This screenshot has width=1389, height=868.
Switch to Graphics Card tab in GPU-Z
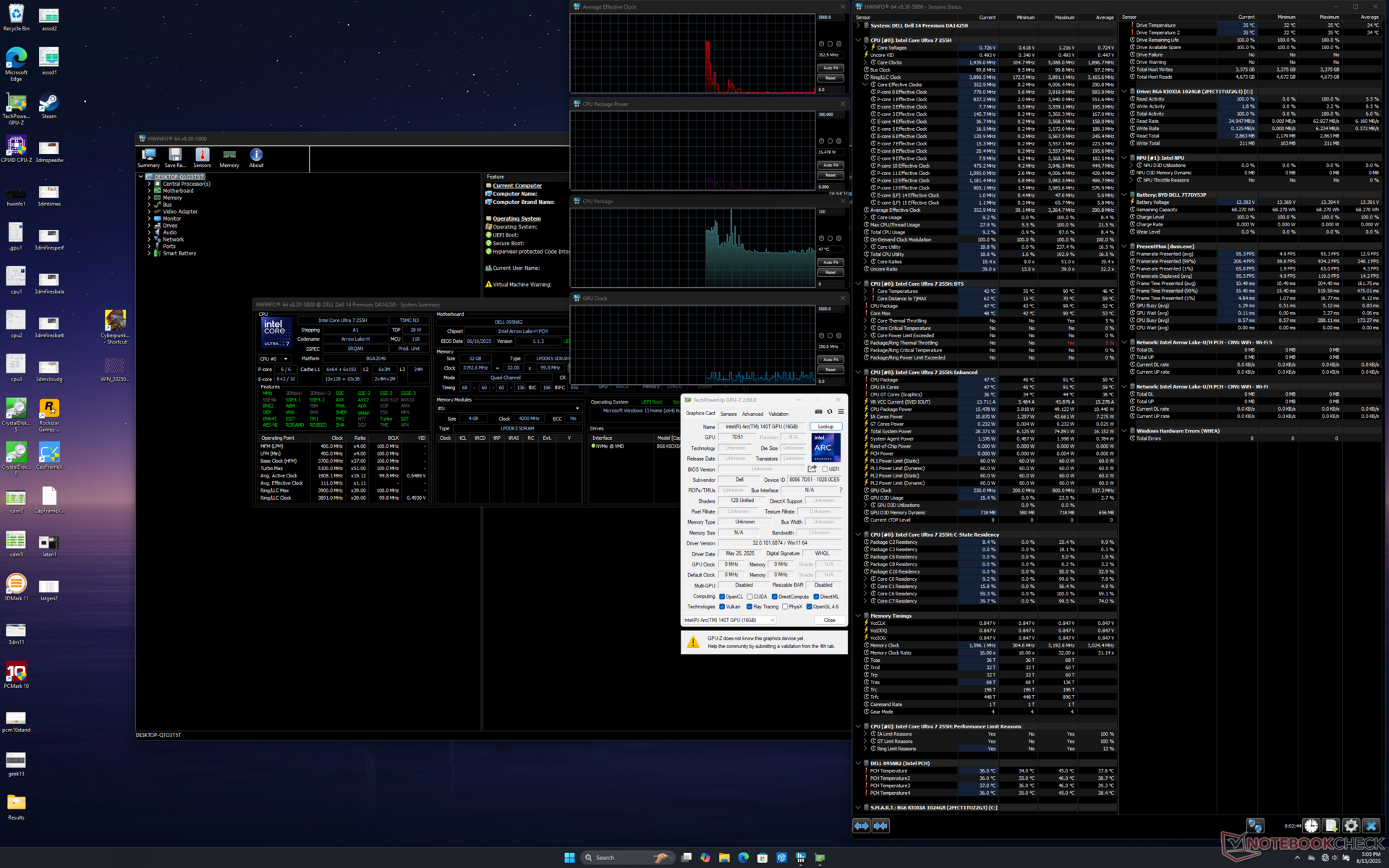700,414
